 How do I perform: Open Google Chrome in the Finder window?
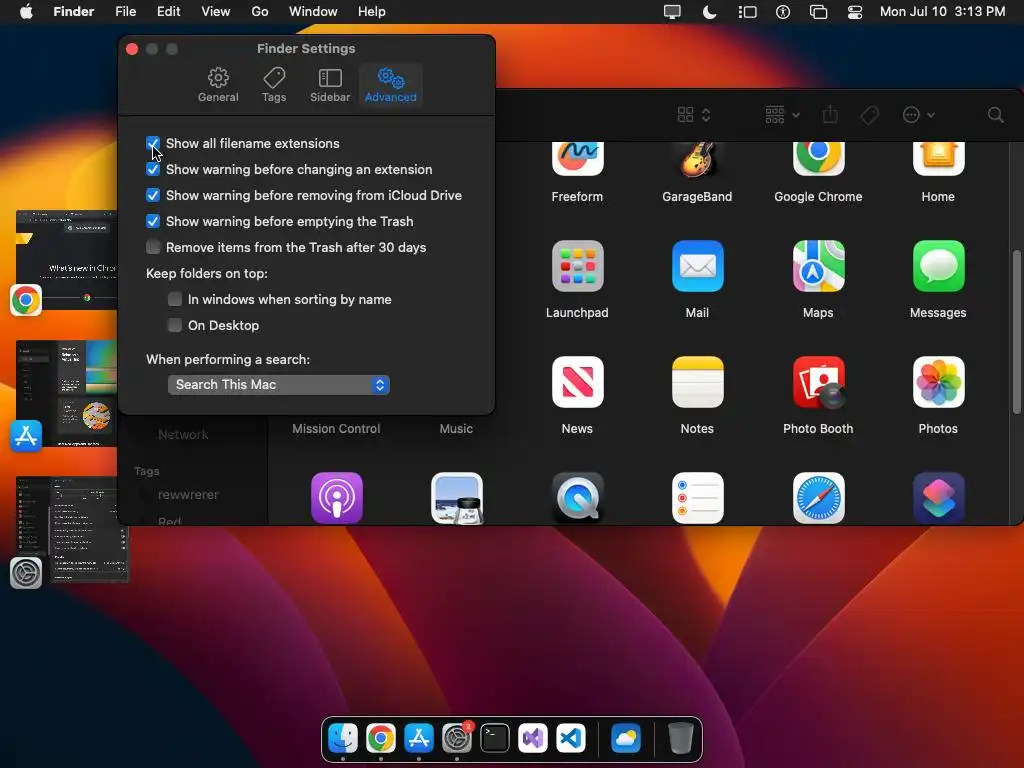coord(818,159)
